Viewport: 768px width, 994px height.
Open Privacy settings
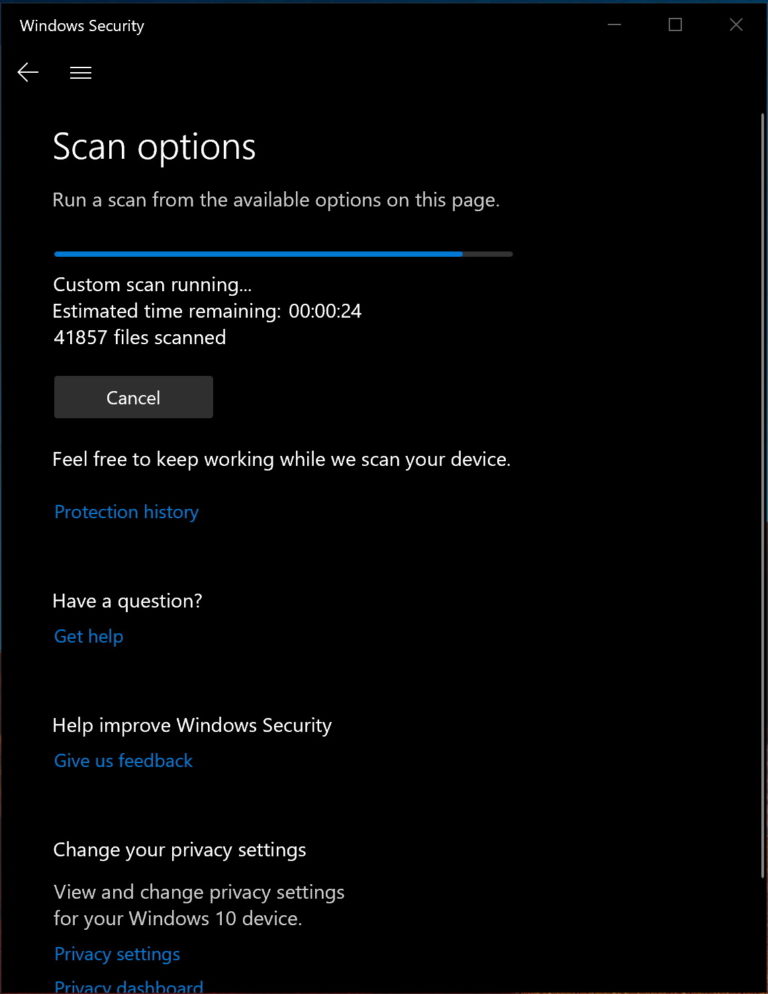(116, 953)
